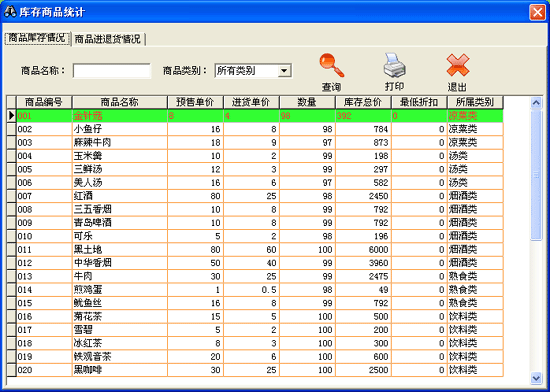Click the 582 stock total cell
The height and width of the screenshot is (392, 550).
[363, 182]
